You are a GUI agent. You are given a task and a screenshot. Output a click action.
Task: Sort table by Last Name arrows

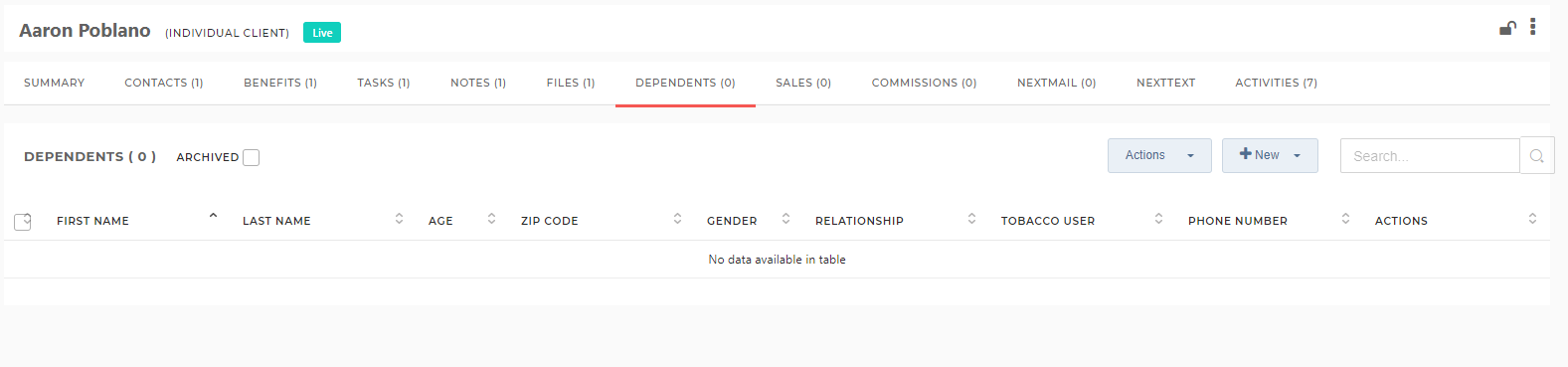point(399,219)
